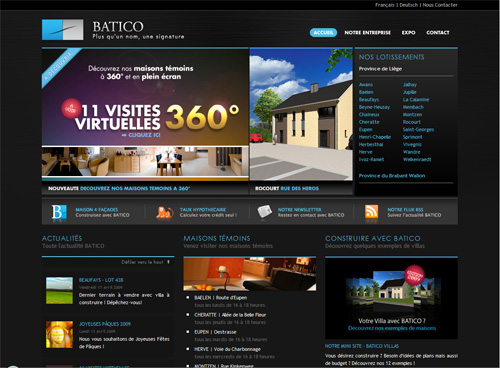
Task: Open the Nous Contacter top link
Action: [440, 5]
